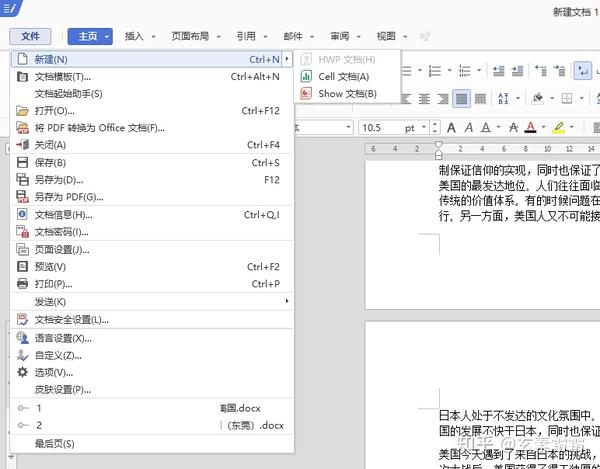Screen dimensions: 600x469
Task: Select 关闭(A) to close the document
Action: [x=152, y=145]
